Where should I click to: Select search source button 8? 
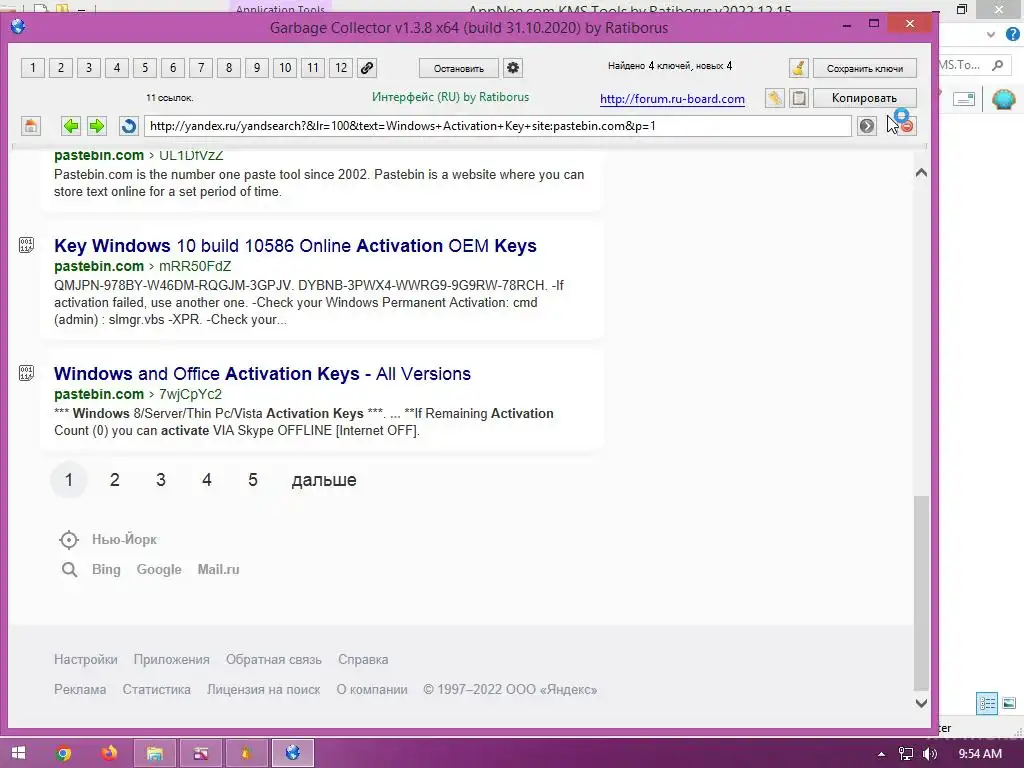pos(229,68)
